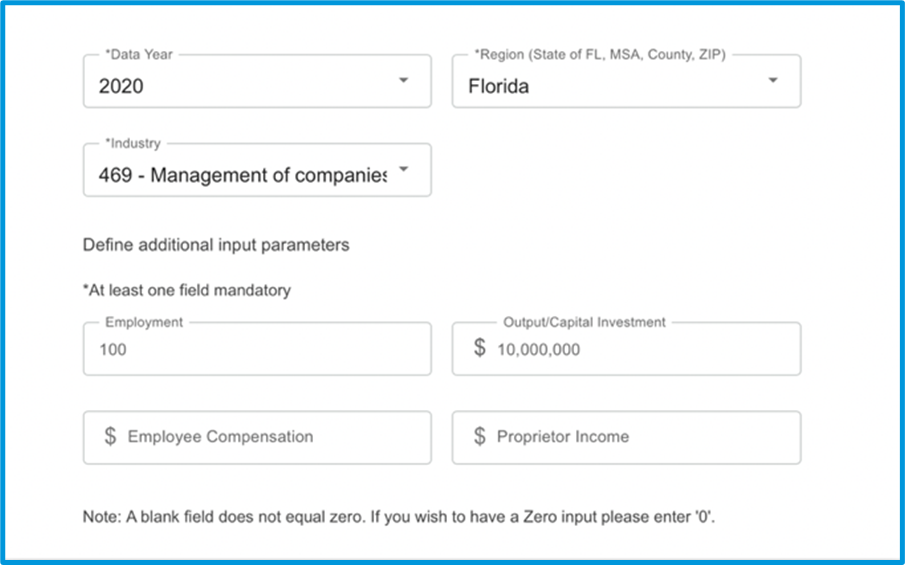Select the 2020 value in Data Year
The image size is (905, 565).
click(121, 87)
